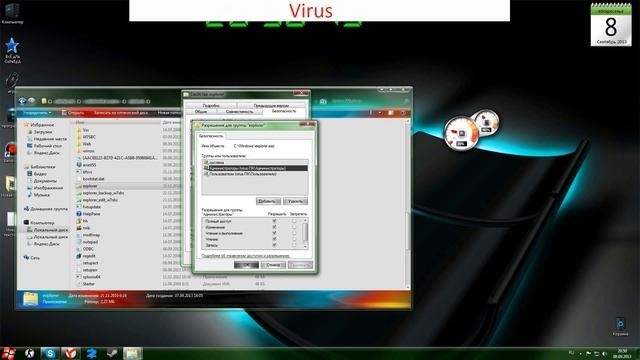Screen dimensions: 640x360
Task: Select the Web folder icon
Action: [79, 144]
